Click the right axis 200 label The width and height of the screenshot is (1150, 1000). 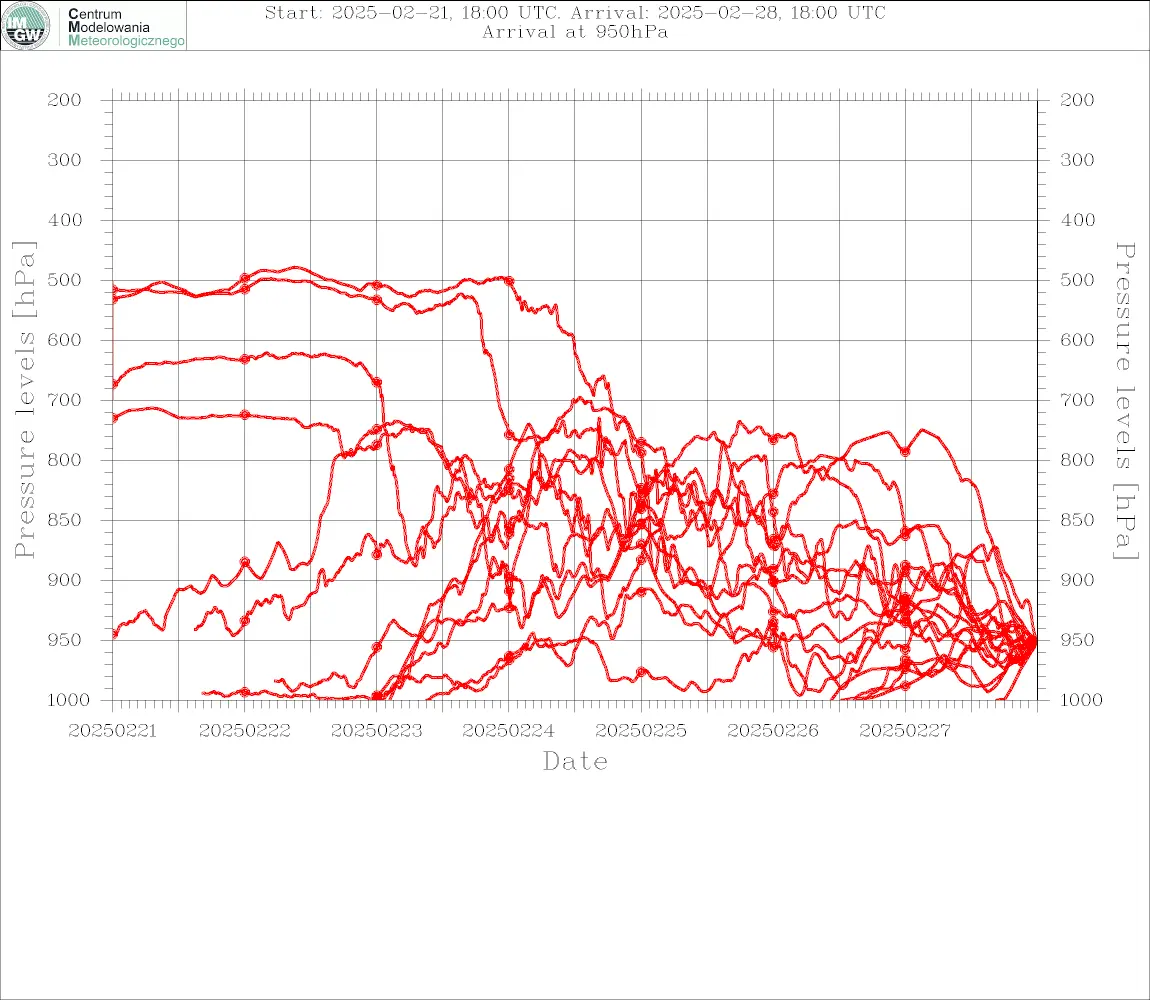click(x=1077, y=100)
